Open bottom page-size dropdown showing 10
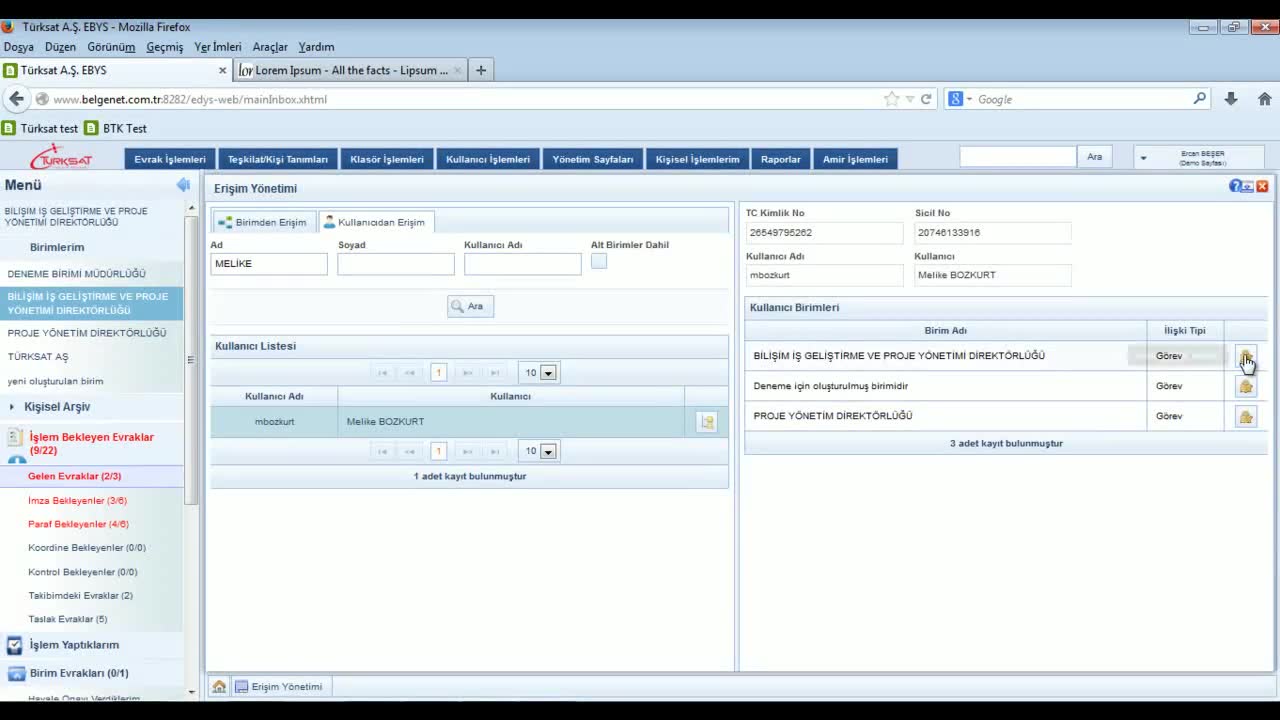 coord(547,451)
